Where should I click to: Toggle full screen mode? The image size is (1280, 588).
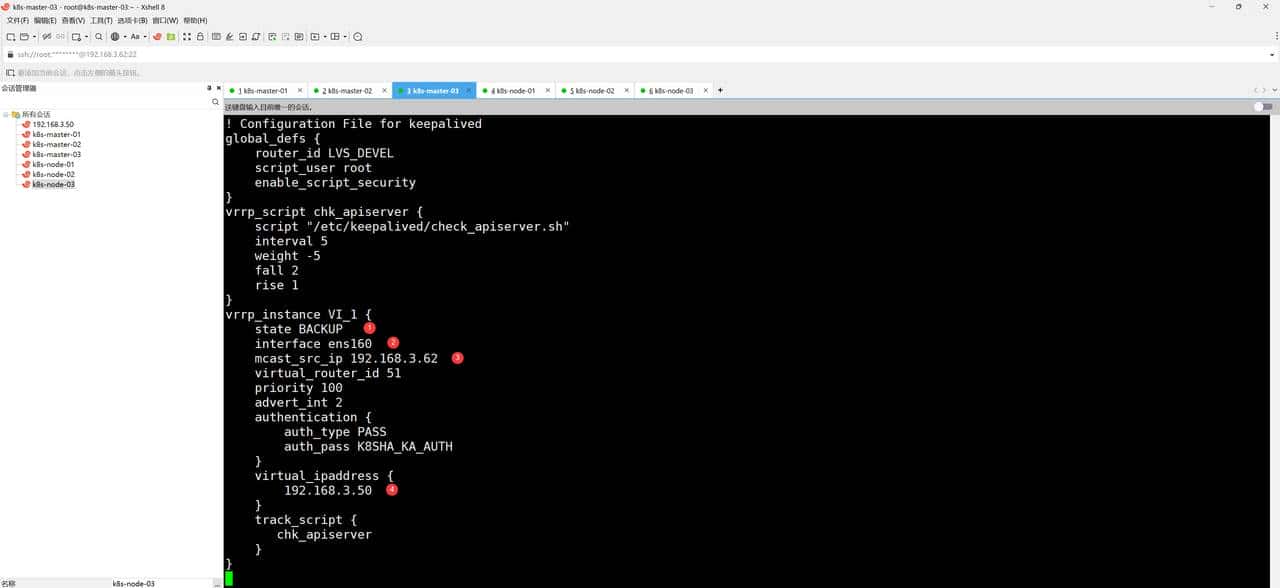click(x=186, y=37)
